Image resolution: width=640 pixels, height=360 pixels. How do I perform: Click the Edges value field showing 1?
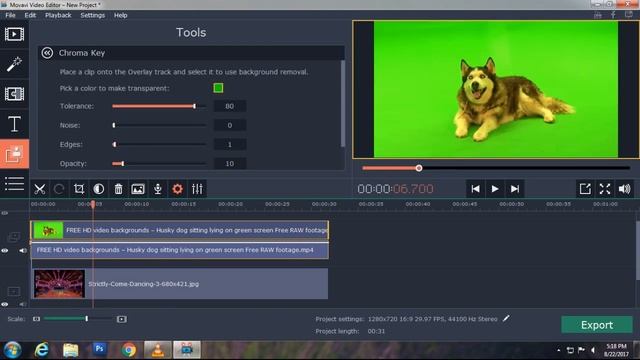[229, 144]
